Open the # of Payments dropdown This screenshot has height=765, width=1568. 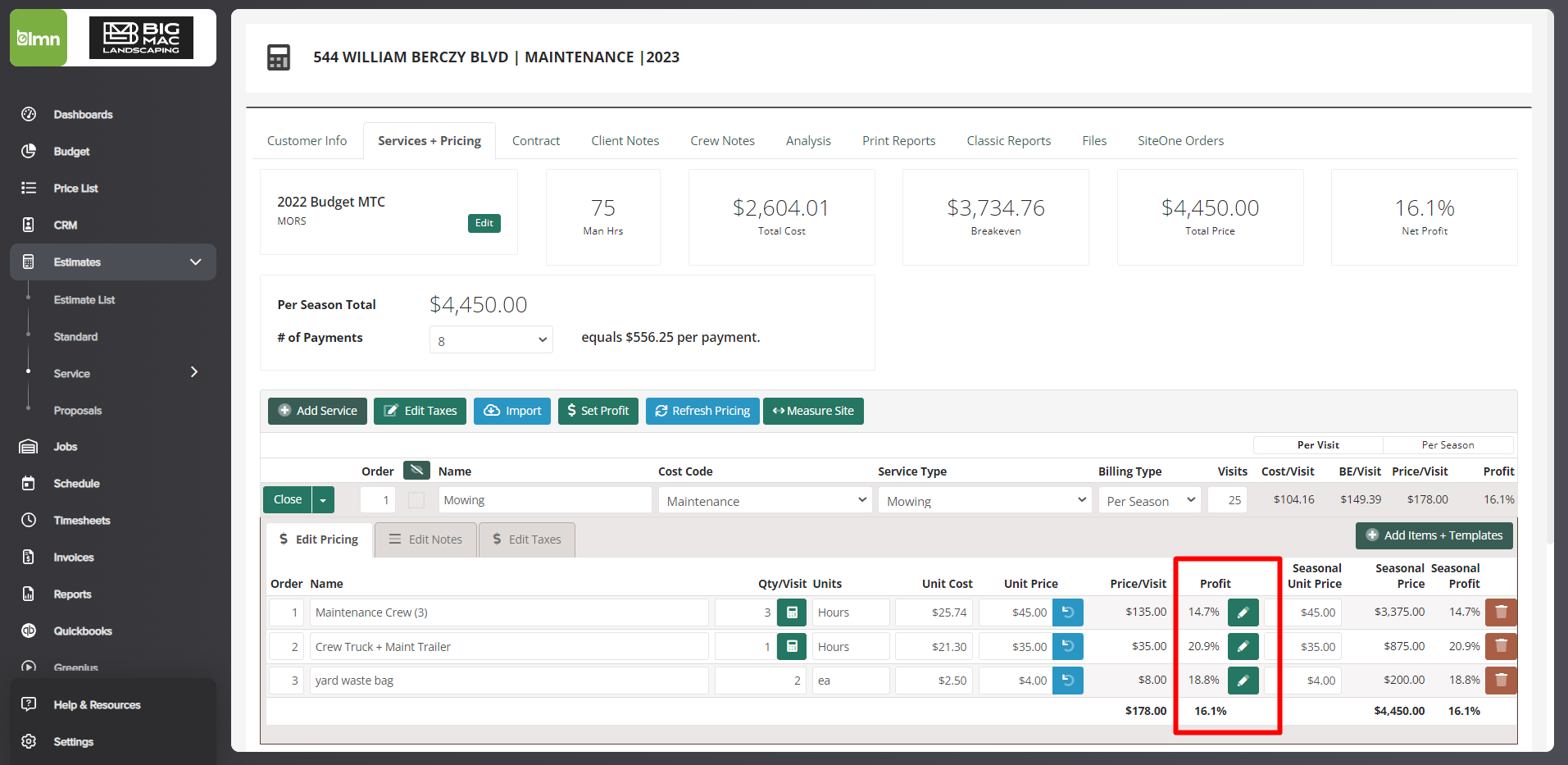[490, 339]
